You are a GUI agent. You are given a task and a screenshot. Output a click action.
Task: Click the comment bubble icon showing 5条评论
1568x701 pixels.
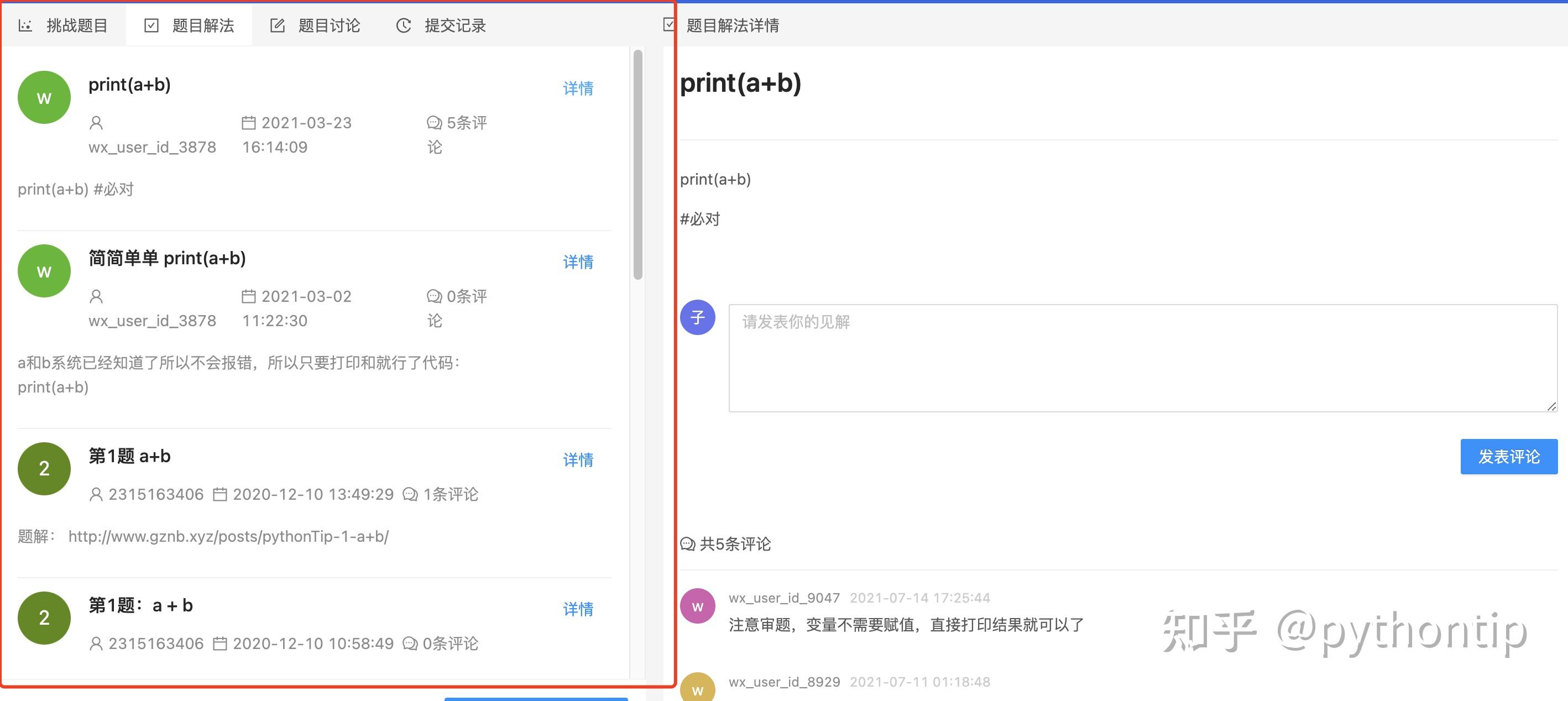point(433,122)
